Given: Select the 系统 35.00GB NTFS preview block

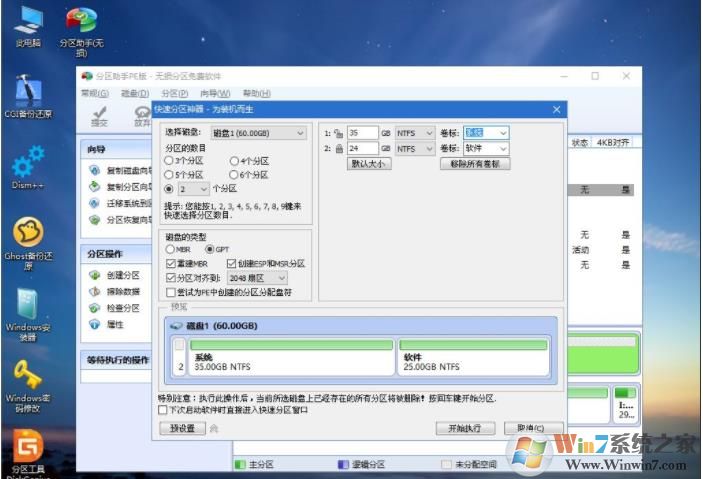Looking at the screenshot, I should pyautogui.click(x=291, y=357).
